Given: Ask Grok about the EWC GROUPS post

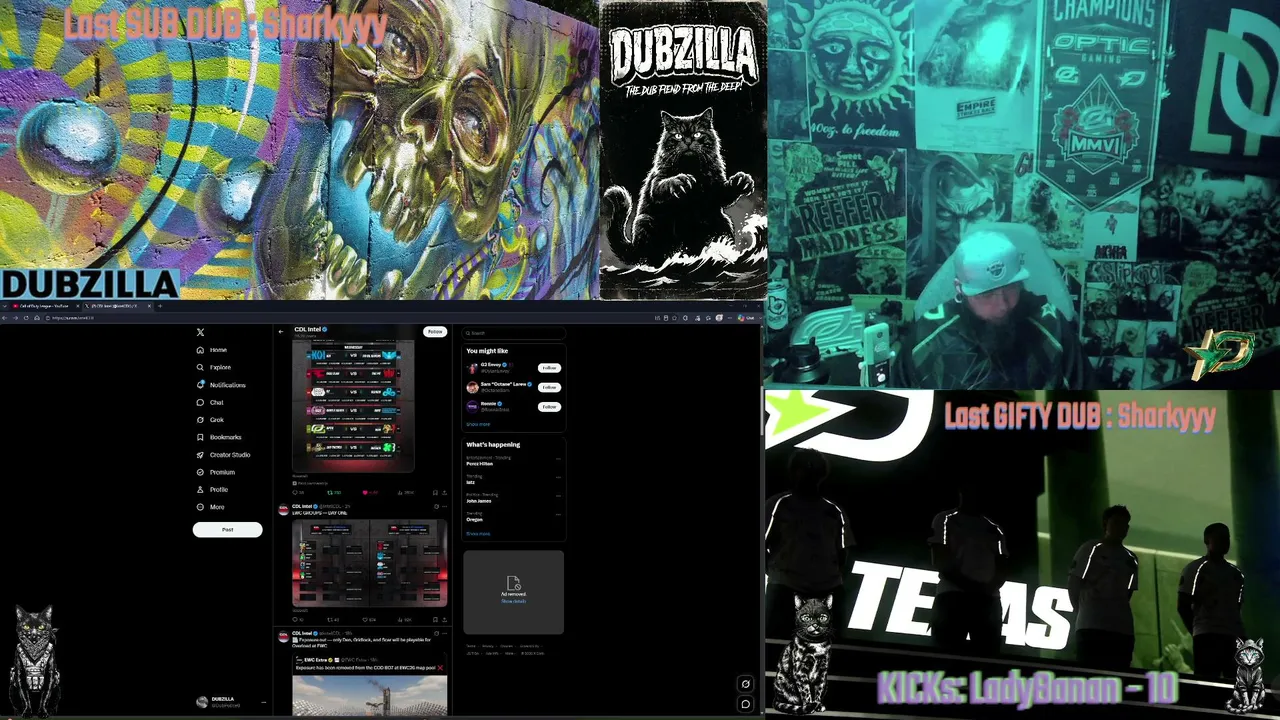Looking at the screenshot, I should coord(435,507).
